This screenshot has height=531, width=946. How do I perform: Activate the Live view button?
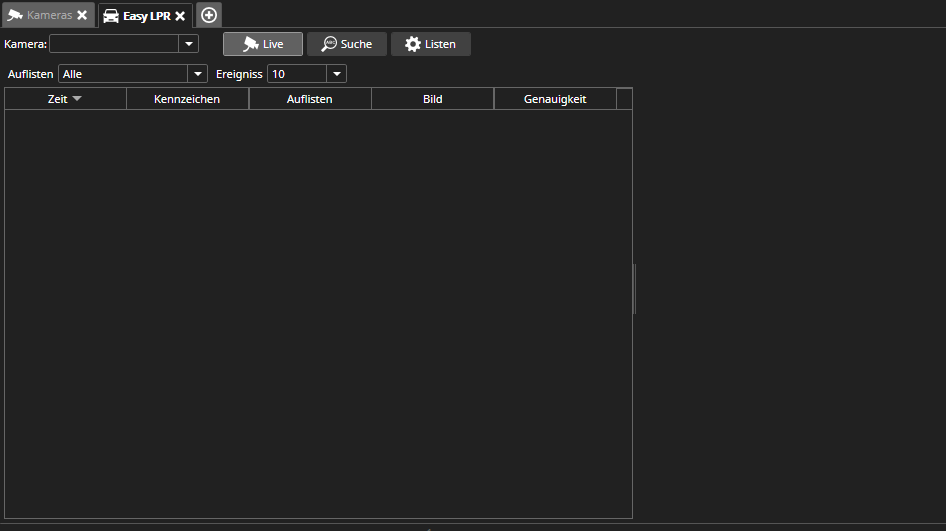263,44
